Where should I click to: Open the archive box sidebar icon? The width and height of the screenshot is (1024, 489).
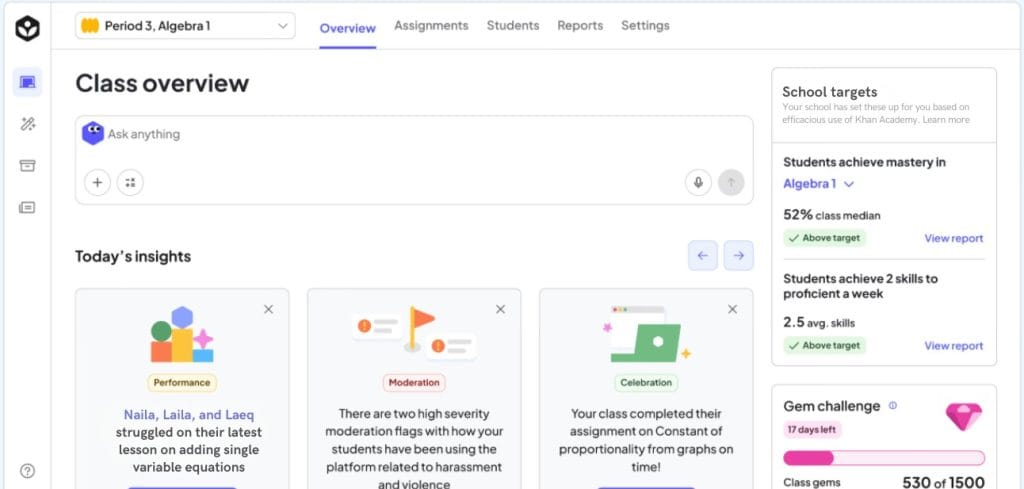tap(27, 166)
